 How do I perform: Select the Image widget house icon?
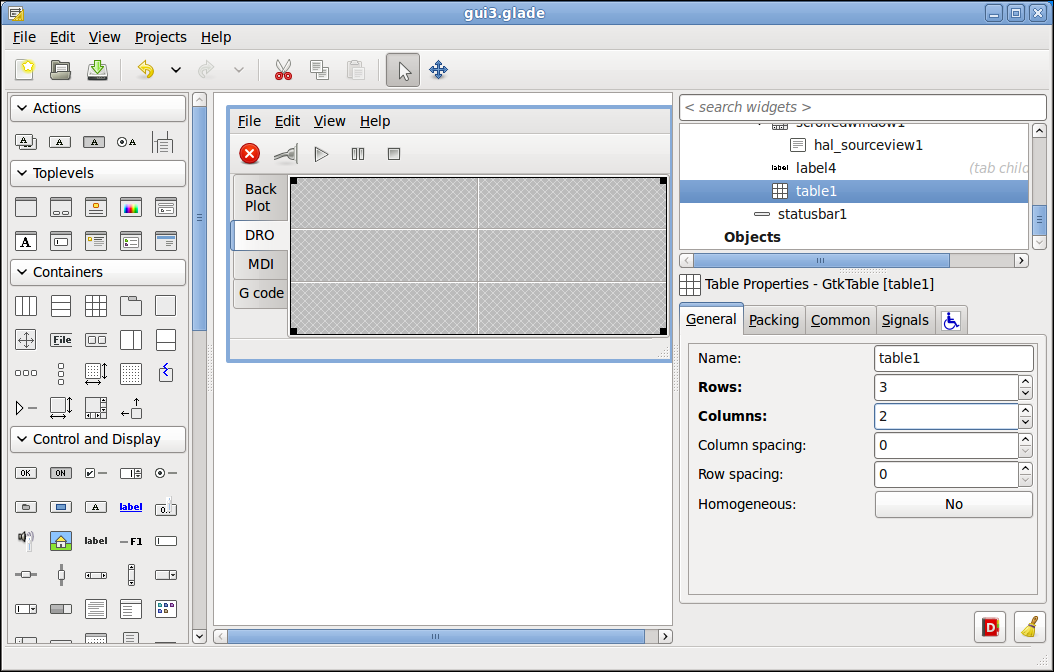coord(60,540)
